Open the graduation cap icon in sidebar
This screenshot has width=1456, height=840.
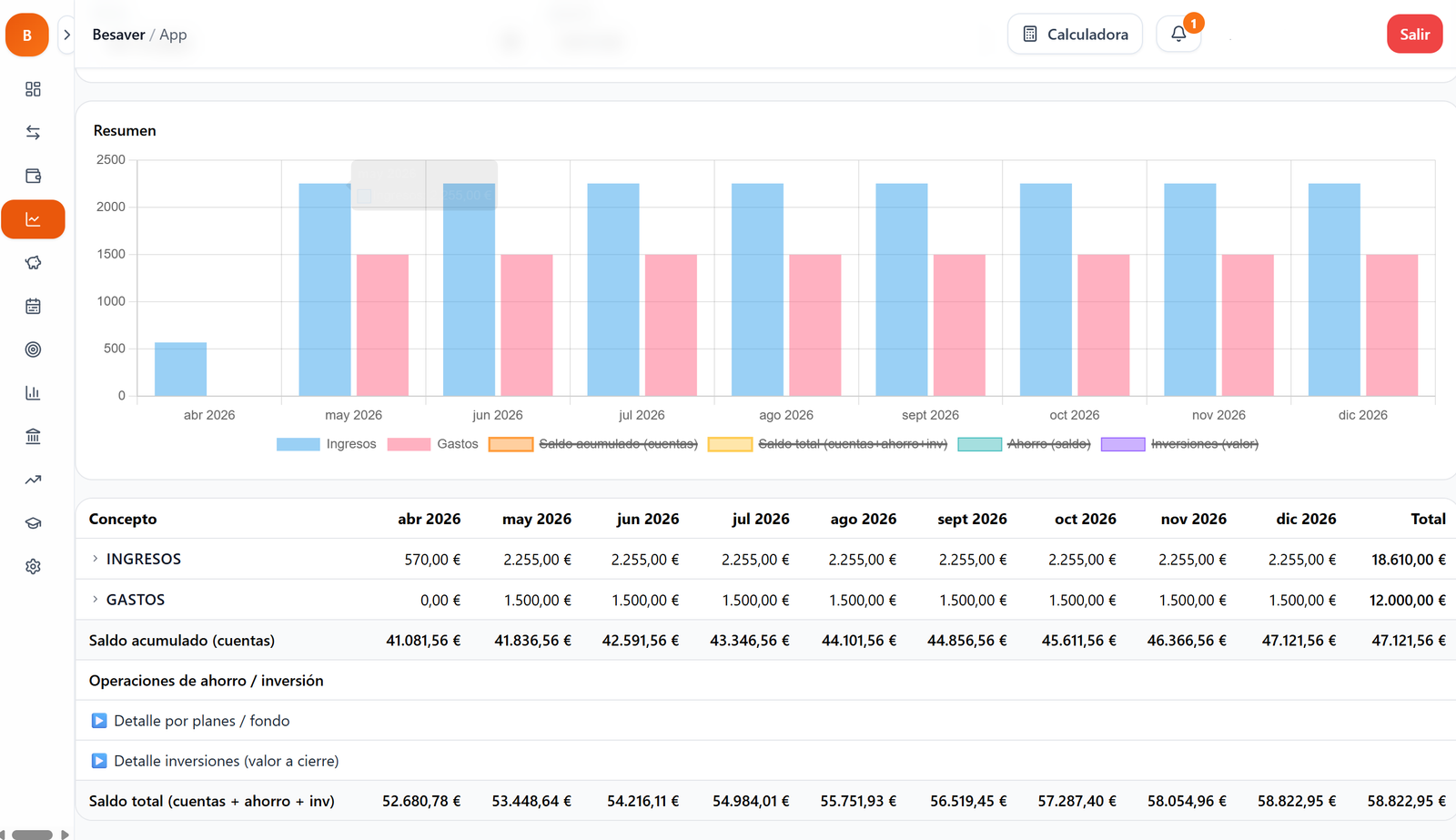tap(33, 523)
